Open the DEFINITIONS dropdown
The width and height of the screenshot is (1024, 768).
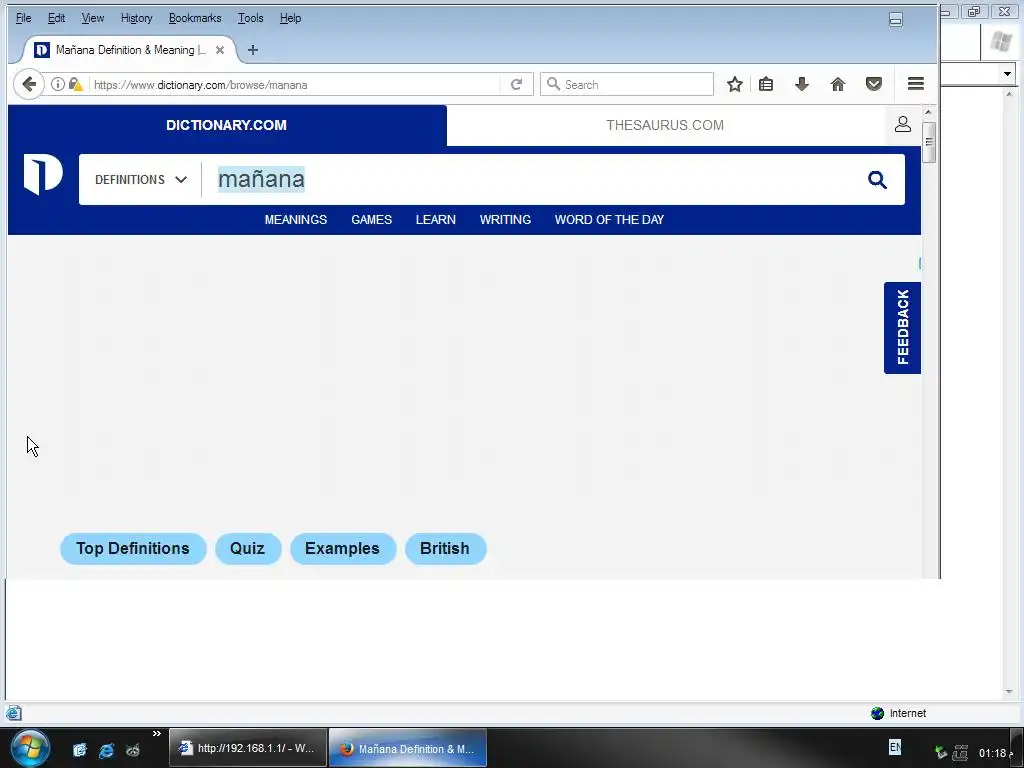pyautogui.click(x=140, y=180)
